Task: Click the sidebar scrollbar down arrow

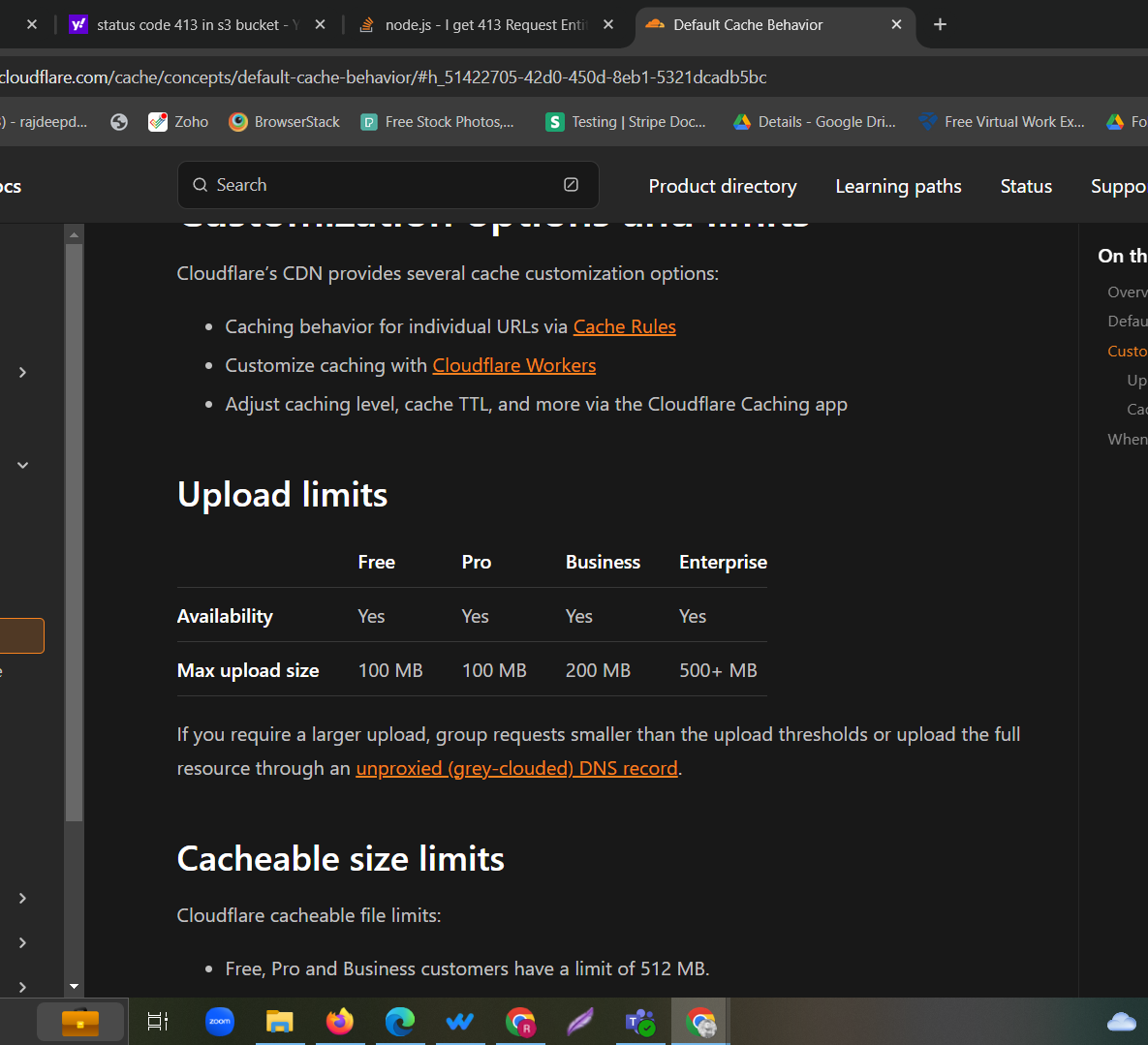Action: pos(75,987)
